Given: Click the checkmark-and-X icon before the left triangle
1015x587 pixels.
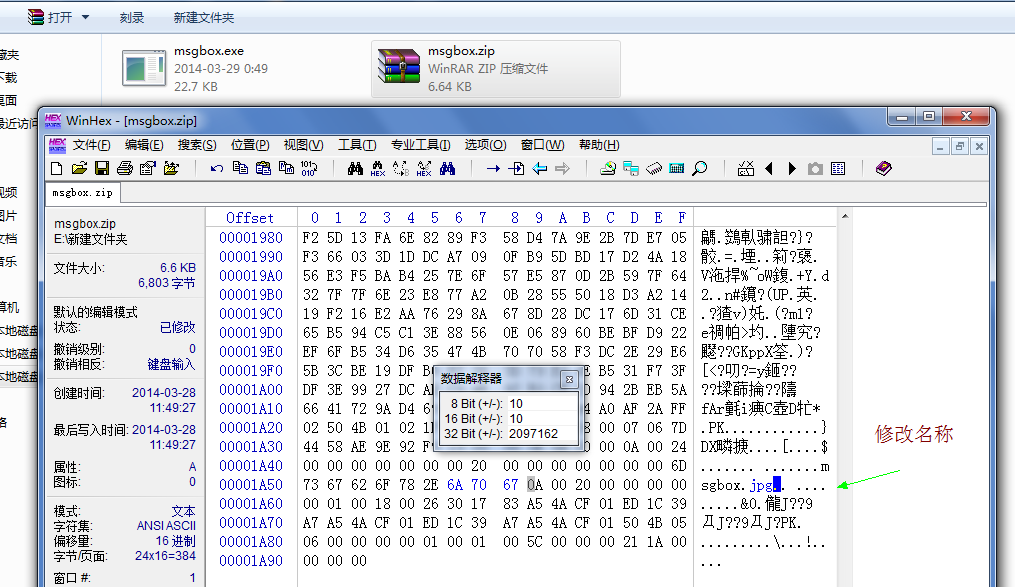Looking at the screenshot, I should coord(746,169).
